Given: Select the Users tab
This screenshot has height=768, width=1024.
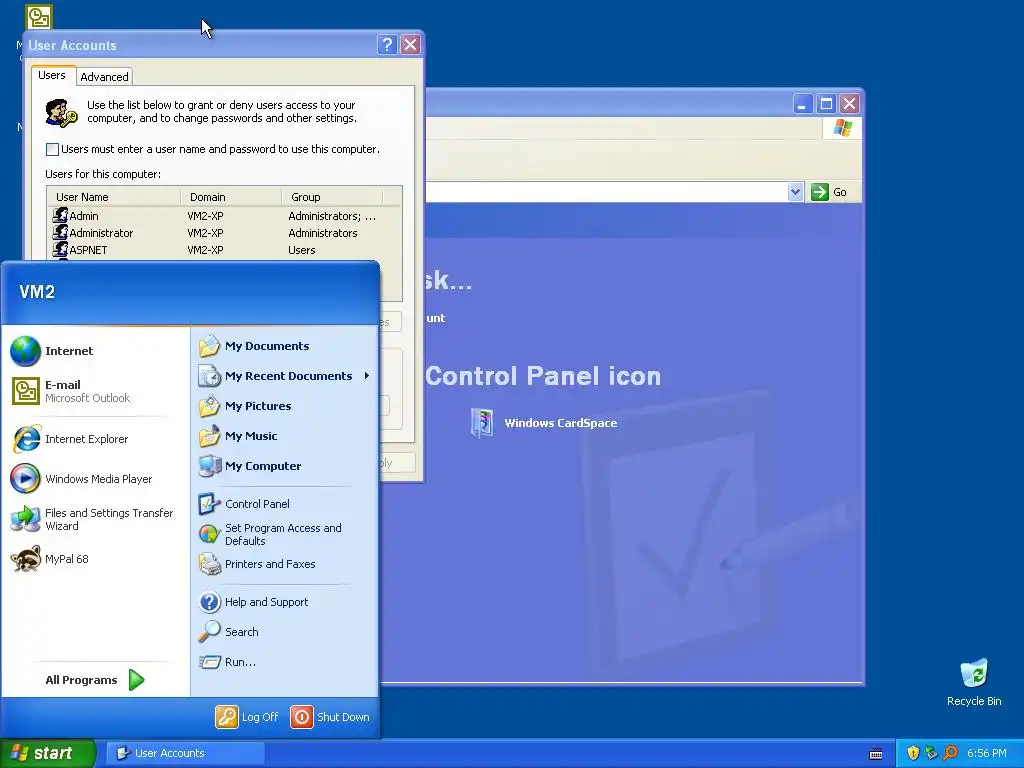Looking at the screenshot, I should [52, 75].
